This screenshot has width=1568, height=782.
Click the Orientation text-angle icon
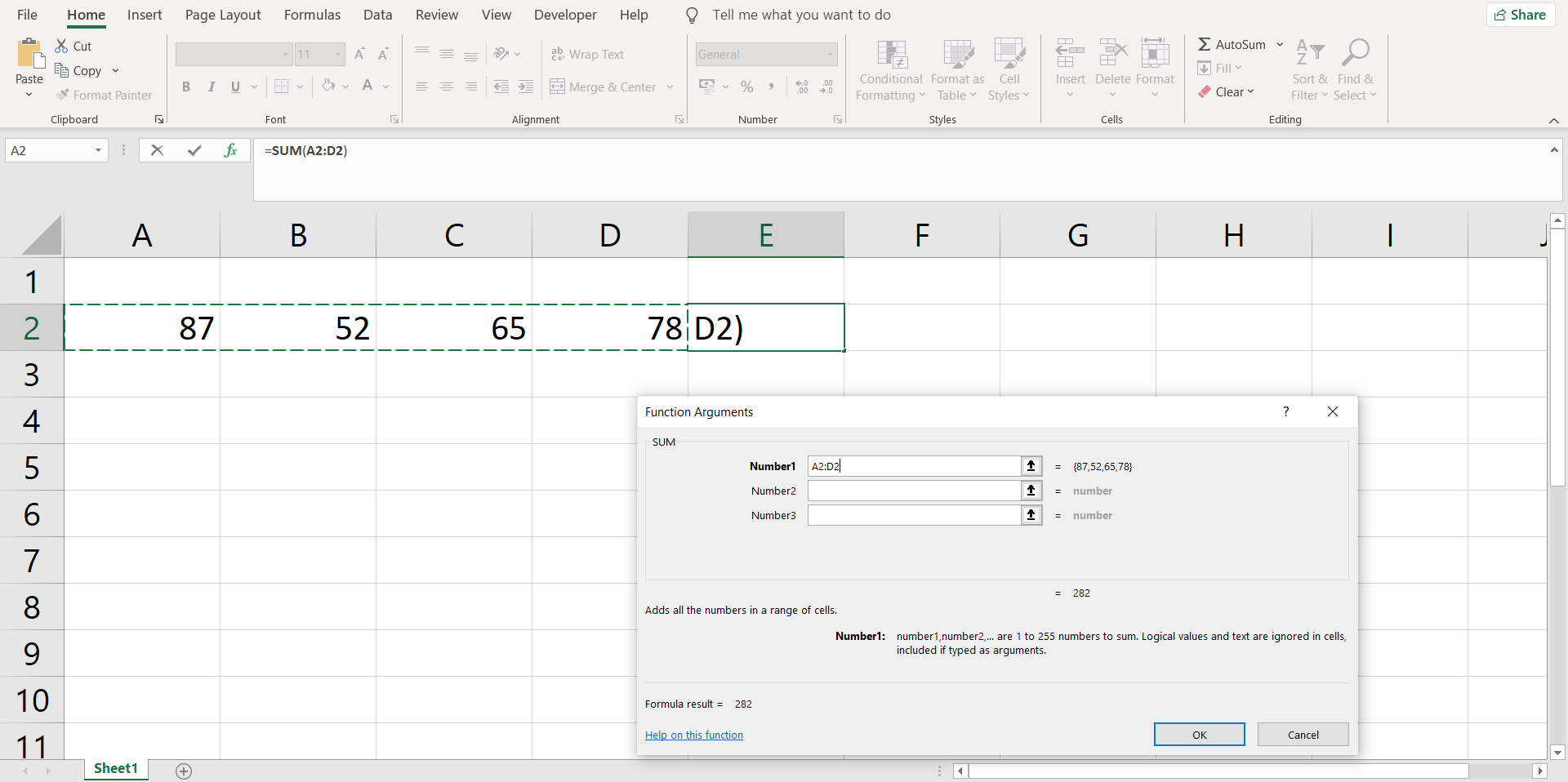pyautogui.click(x=501, y=54)
